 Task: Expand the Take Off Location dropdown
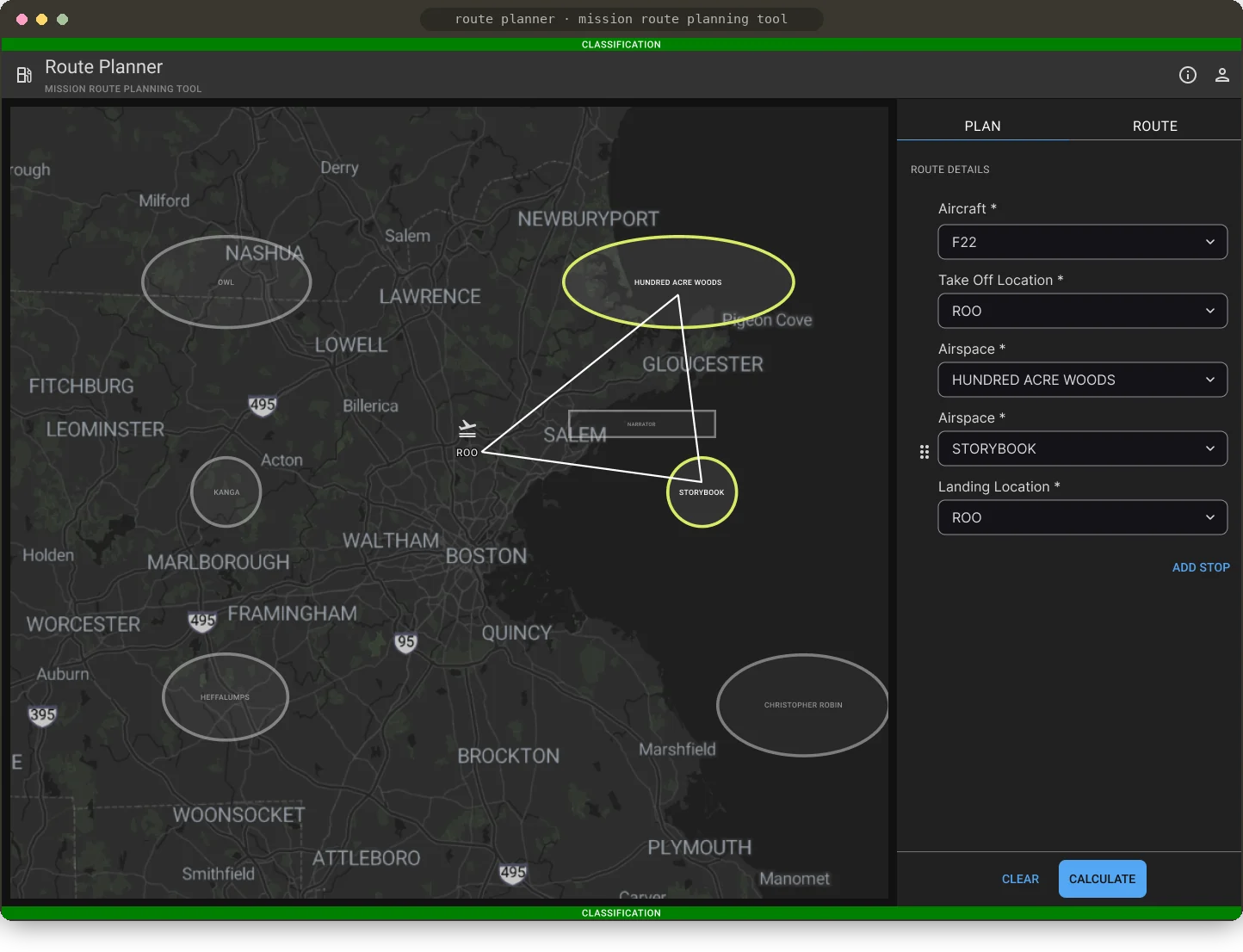click(1083, 311)
